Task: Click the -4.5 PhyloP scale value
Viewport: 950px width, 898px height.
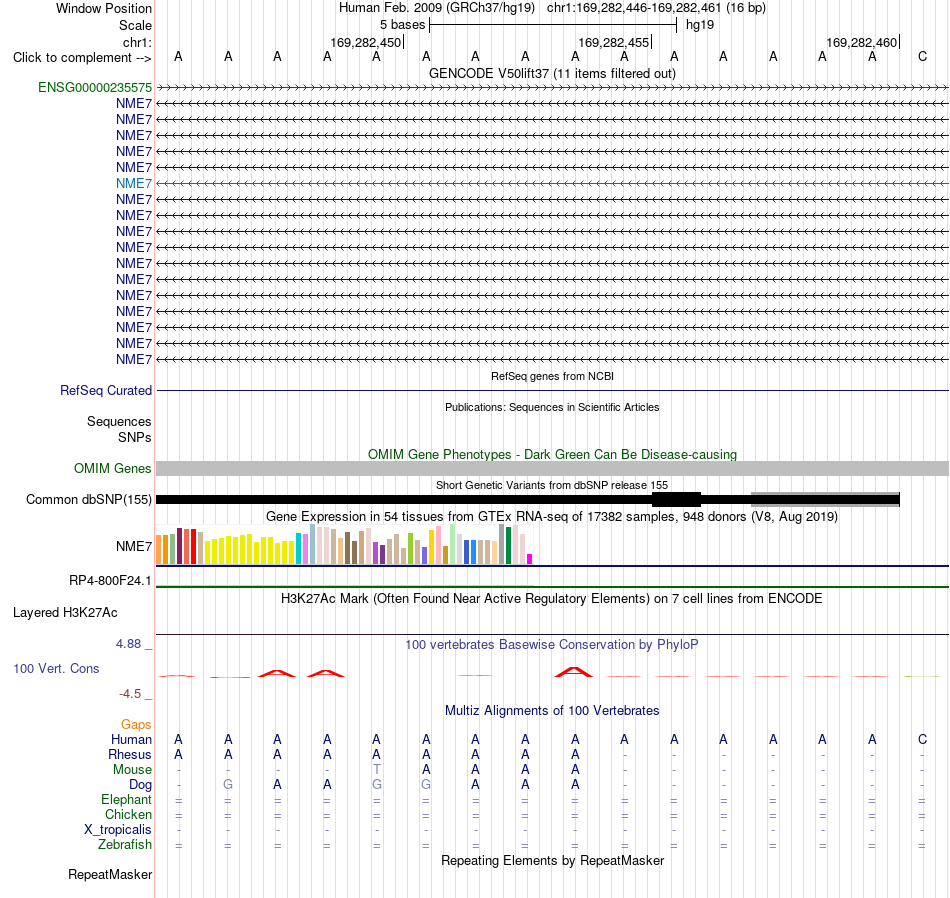Action: [130, 694]
